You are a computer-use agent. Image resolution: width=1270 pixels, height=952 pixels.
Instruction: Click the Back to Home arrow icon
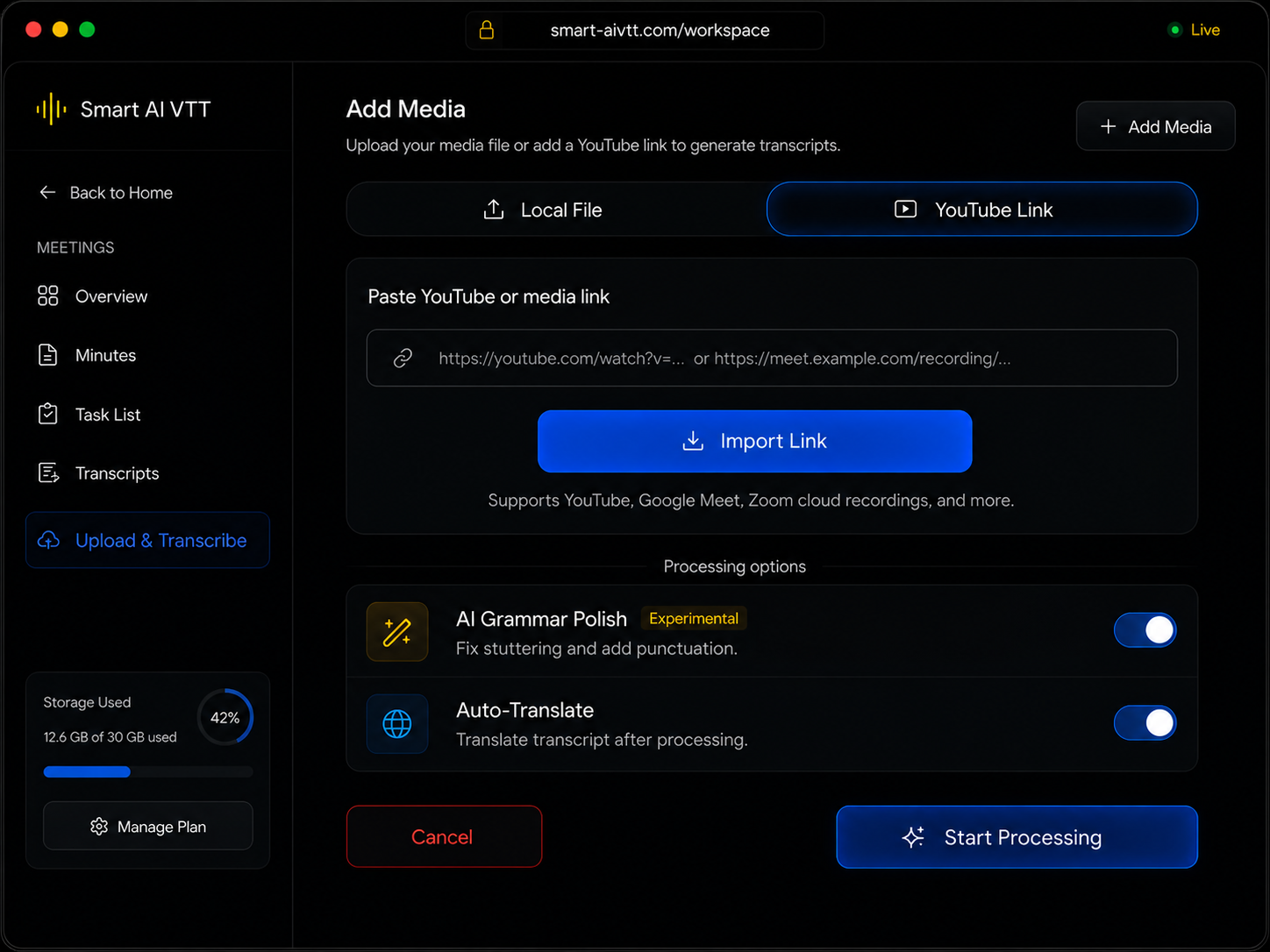(x=47, y=192)
